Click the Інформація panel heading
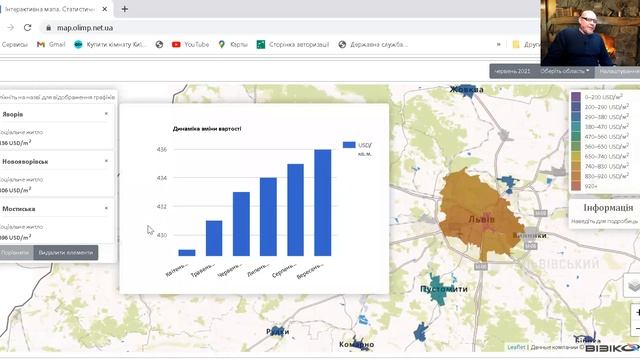The width and height of the screenshot is (640, 360). [x=608, y=207]
